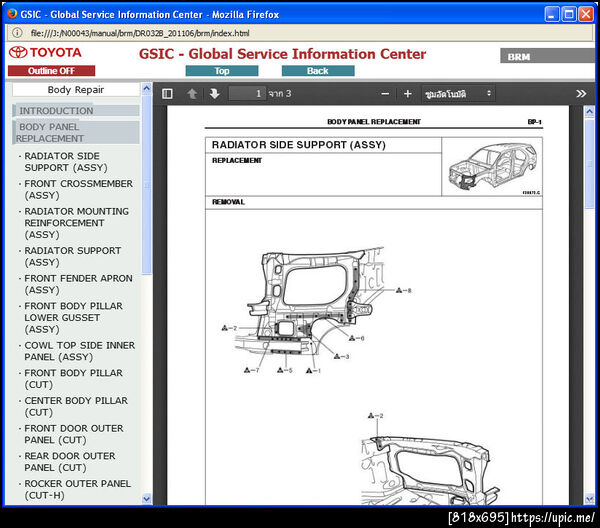Zoom out with the minus icon
This screenshot has height=528, width=600.
[385, 94]
